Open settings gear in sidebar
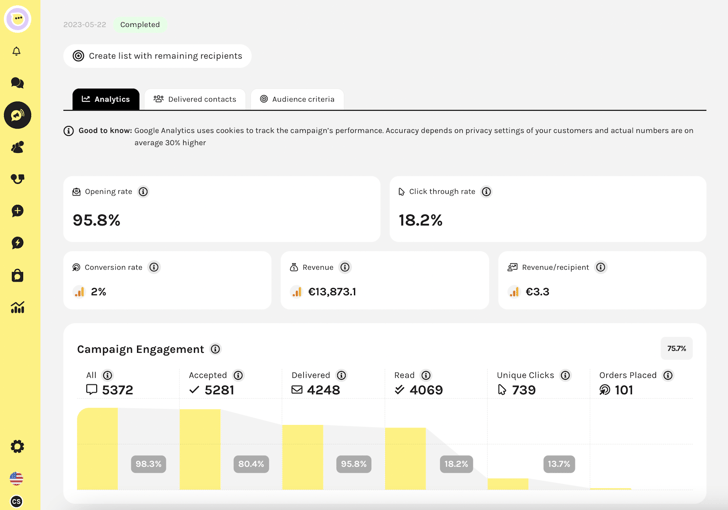Viewport: 728px width, 510px height. (x=17, y=447)
